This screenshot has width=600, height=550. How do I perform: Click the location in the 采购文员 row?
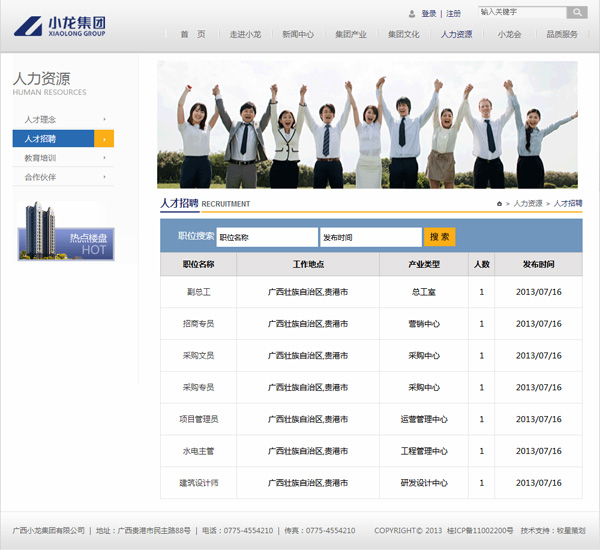[x=308, y=356]
